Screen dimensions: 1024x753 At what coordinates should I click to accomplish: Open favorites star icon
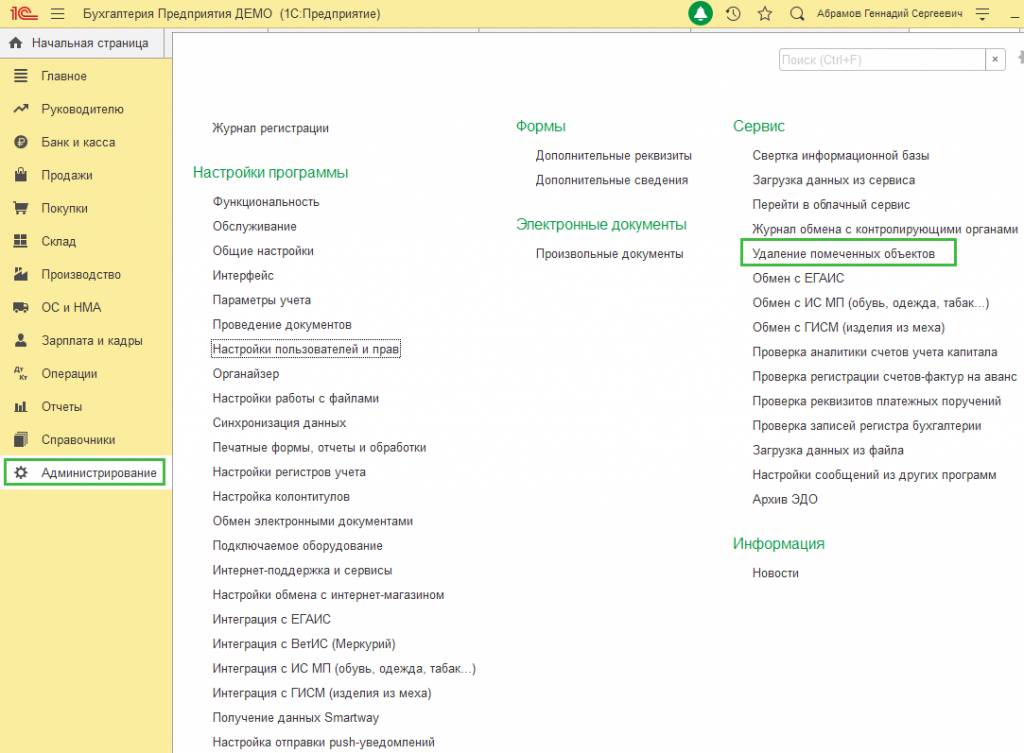765,14
